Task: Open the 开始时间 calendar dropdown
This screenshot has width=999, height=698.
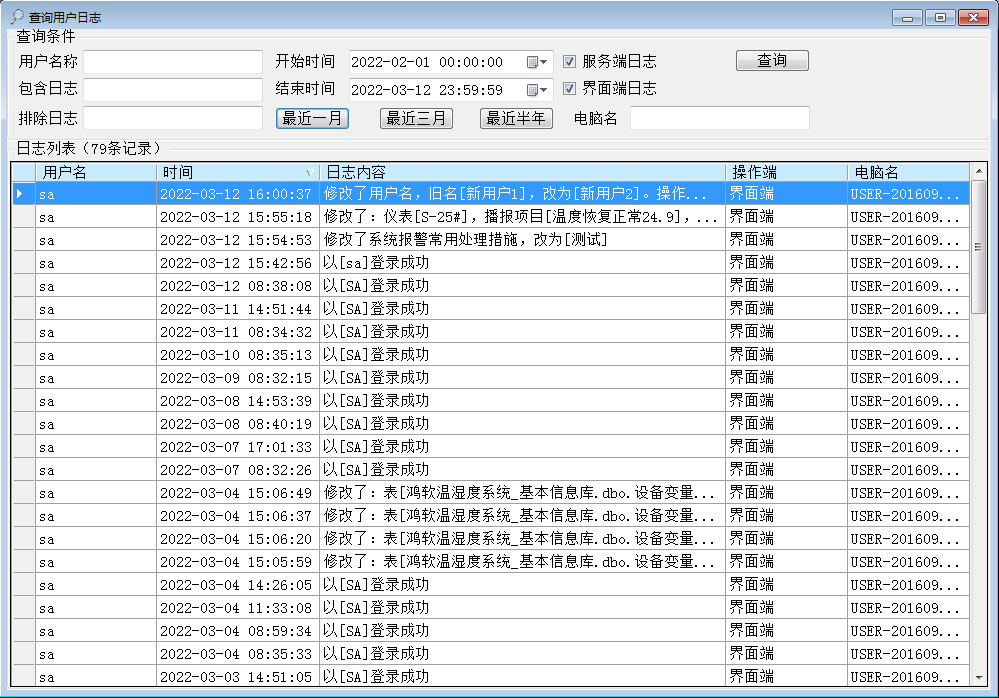Action: coord(537,62)
